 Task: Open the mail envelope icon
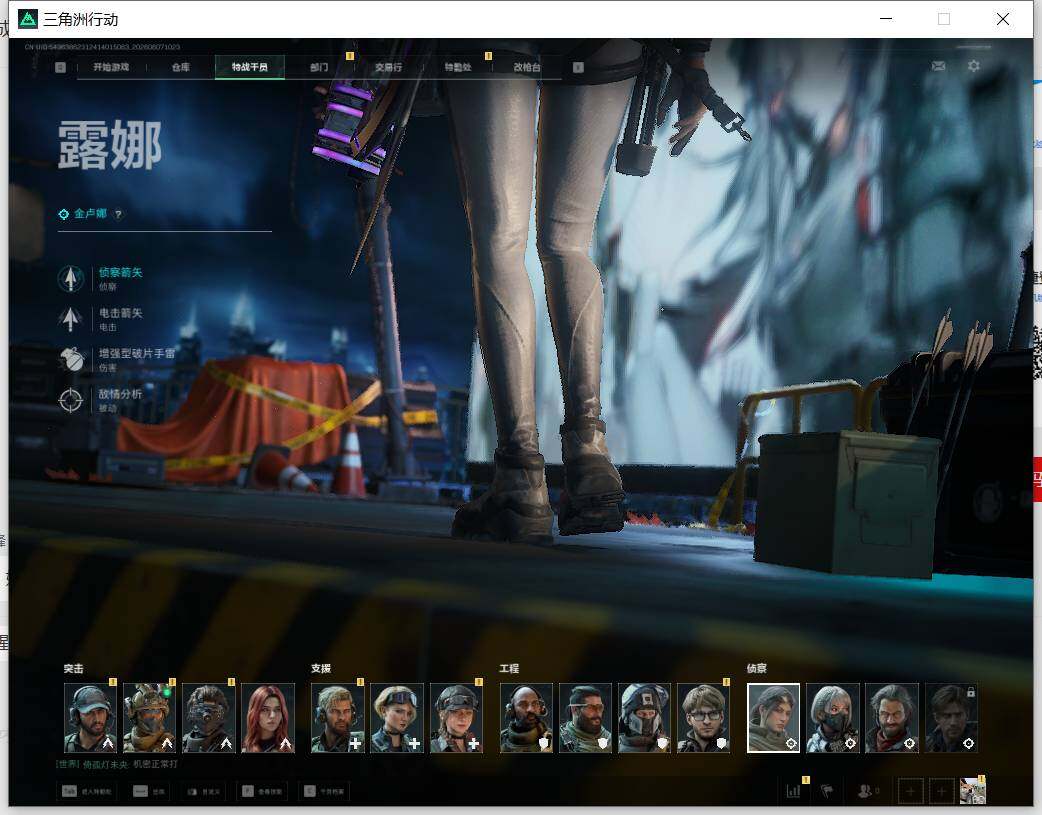[x=938, y=66]
